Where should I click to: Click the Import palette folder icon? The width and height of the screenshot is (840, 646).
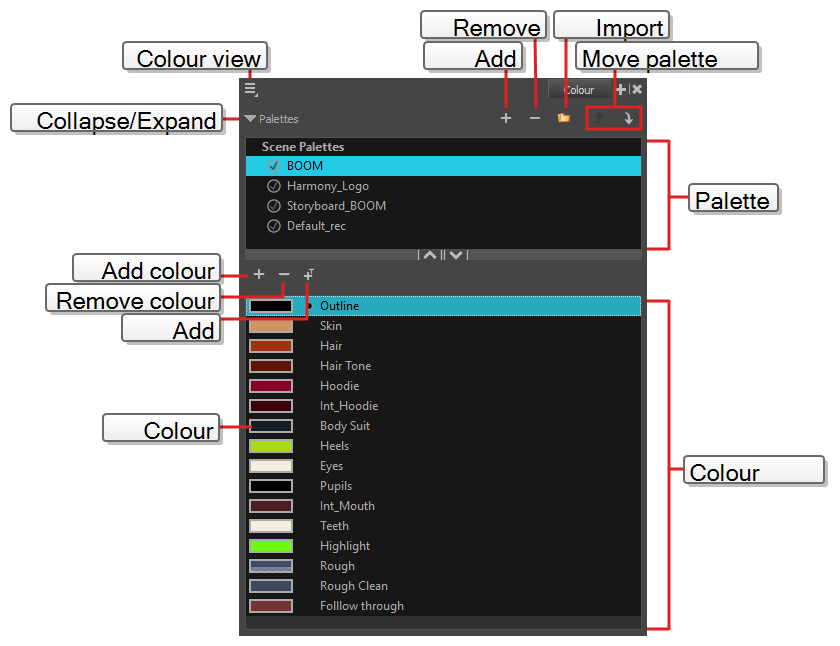[x=564, y=118]
